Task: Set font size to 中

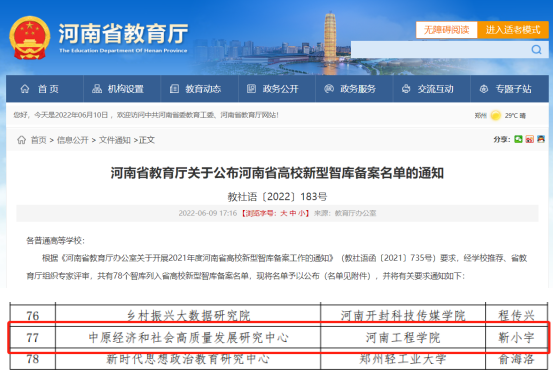Action: 293,213
